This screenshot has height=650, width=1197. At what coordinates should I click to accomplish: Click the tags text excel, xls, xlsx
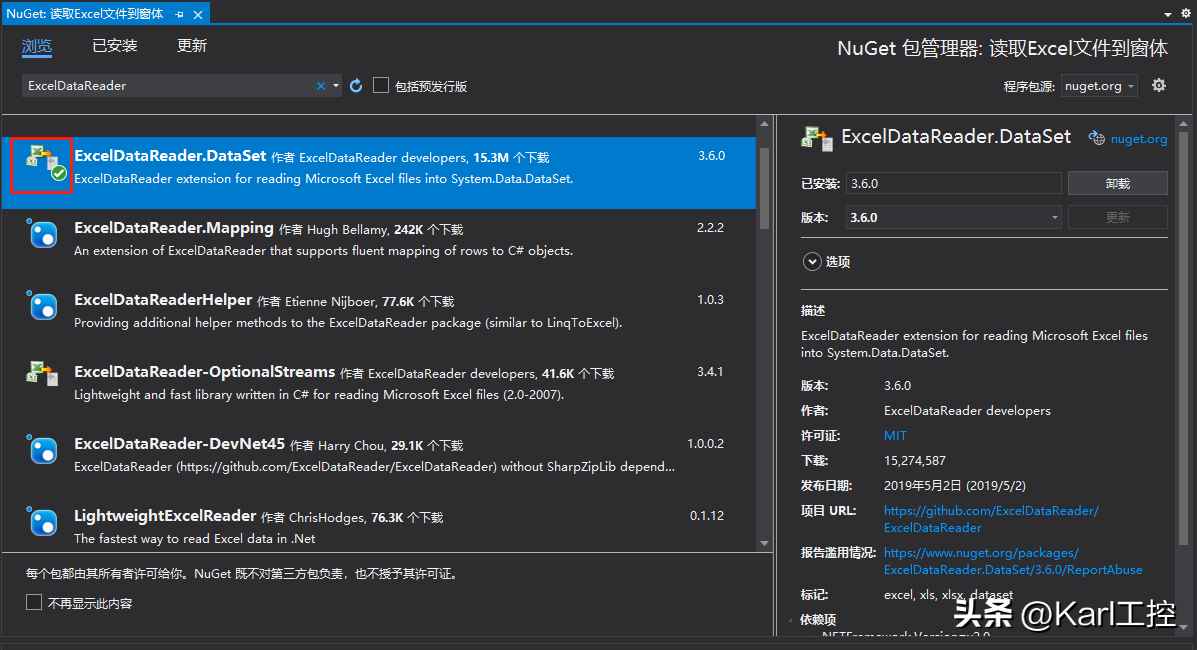[x=948, y=595]
